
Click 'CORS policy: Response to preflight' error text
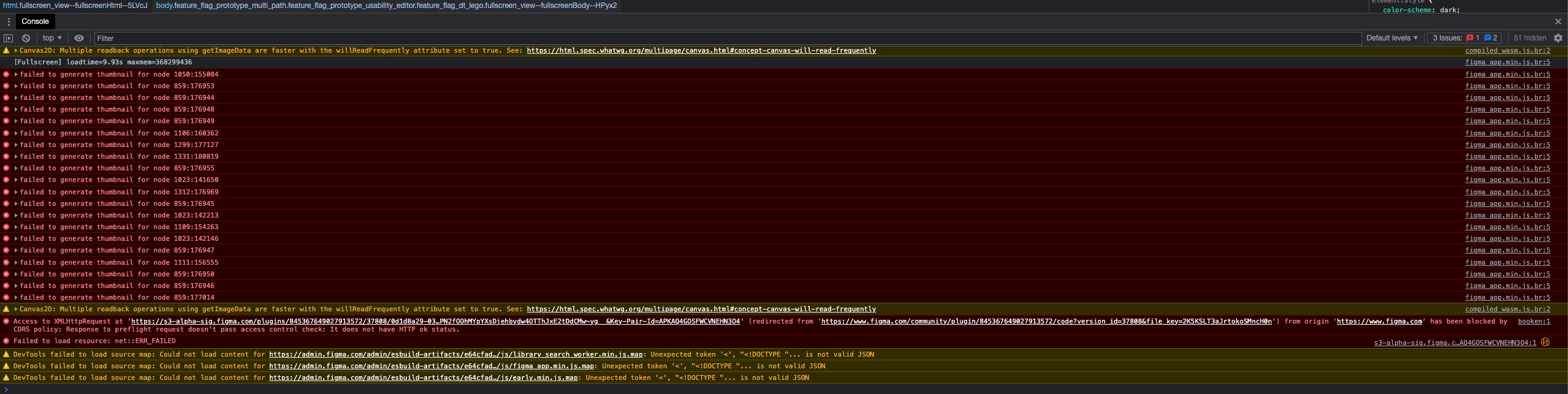point(236,330)
